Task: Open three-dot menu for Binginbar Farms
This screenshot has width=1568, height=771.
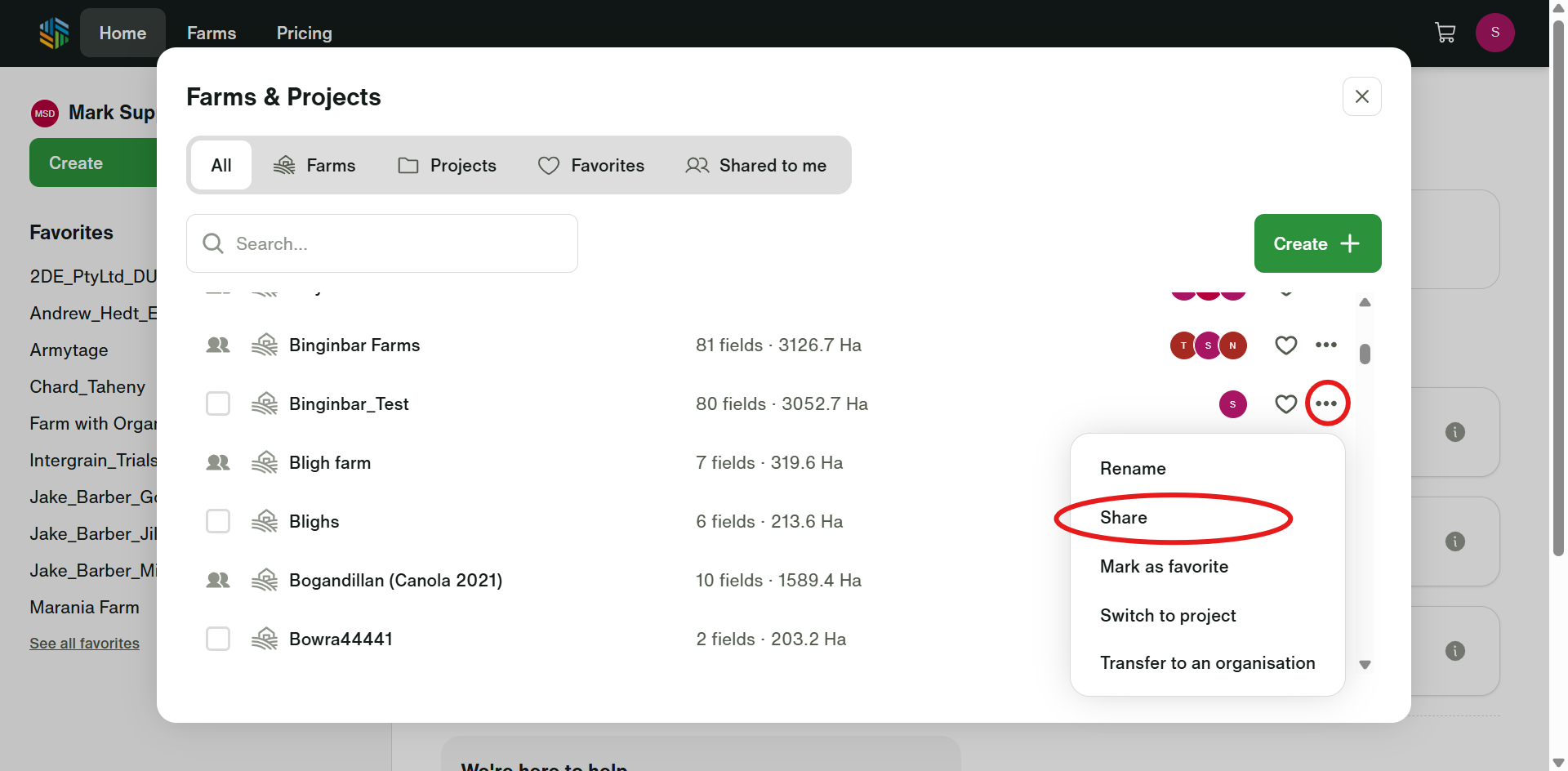Action: tap(1325, 345)
